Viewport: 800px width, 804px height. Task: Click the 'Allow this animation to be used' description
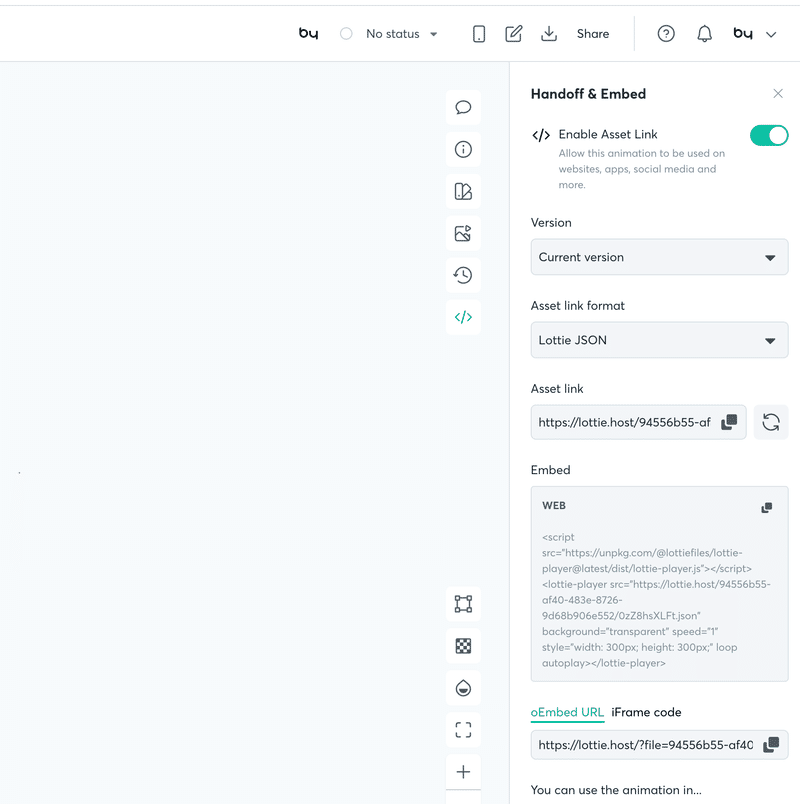[x=642, y=169]
